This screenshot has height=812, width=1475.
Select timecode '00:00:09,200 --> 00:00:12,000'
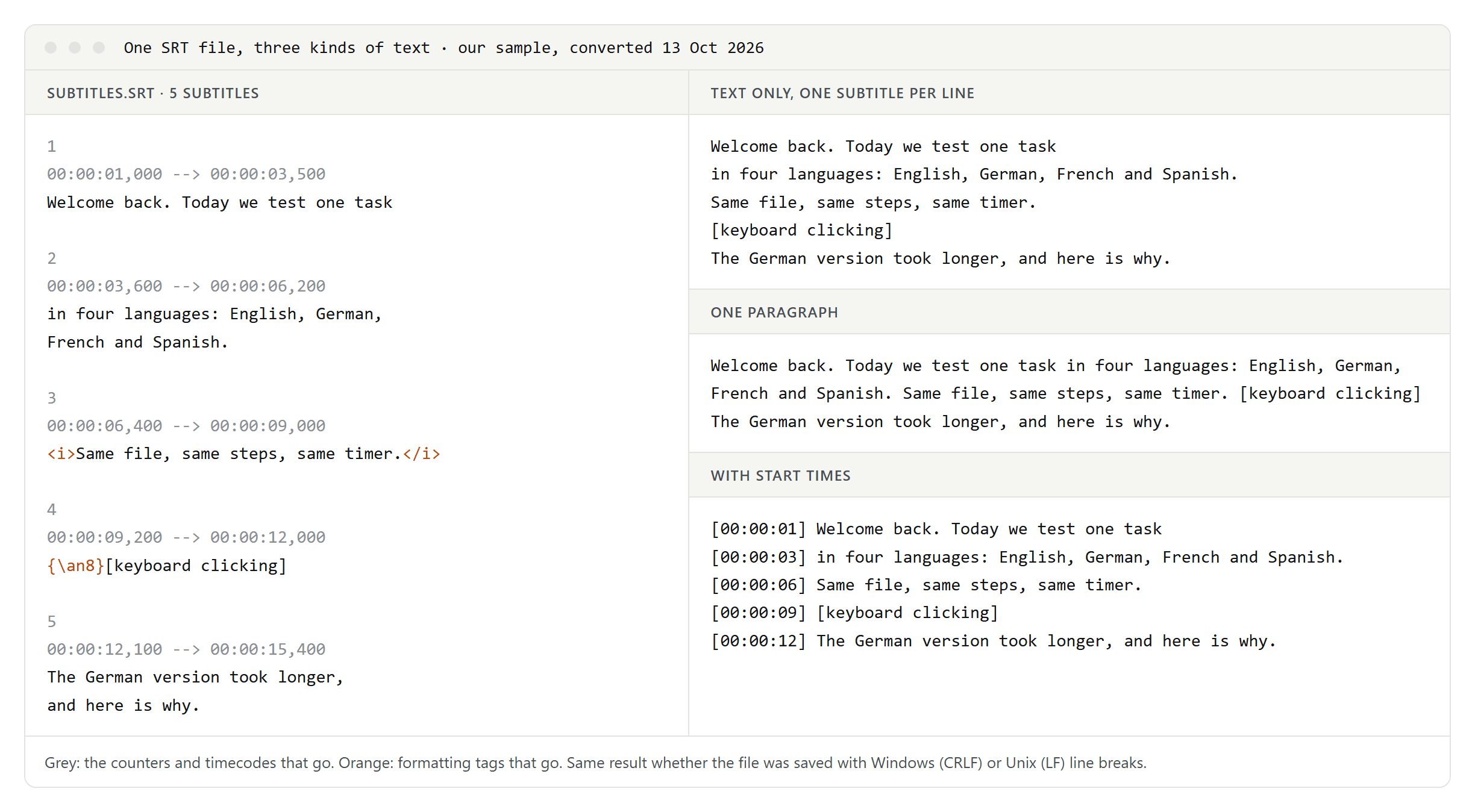coord(186,537)
